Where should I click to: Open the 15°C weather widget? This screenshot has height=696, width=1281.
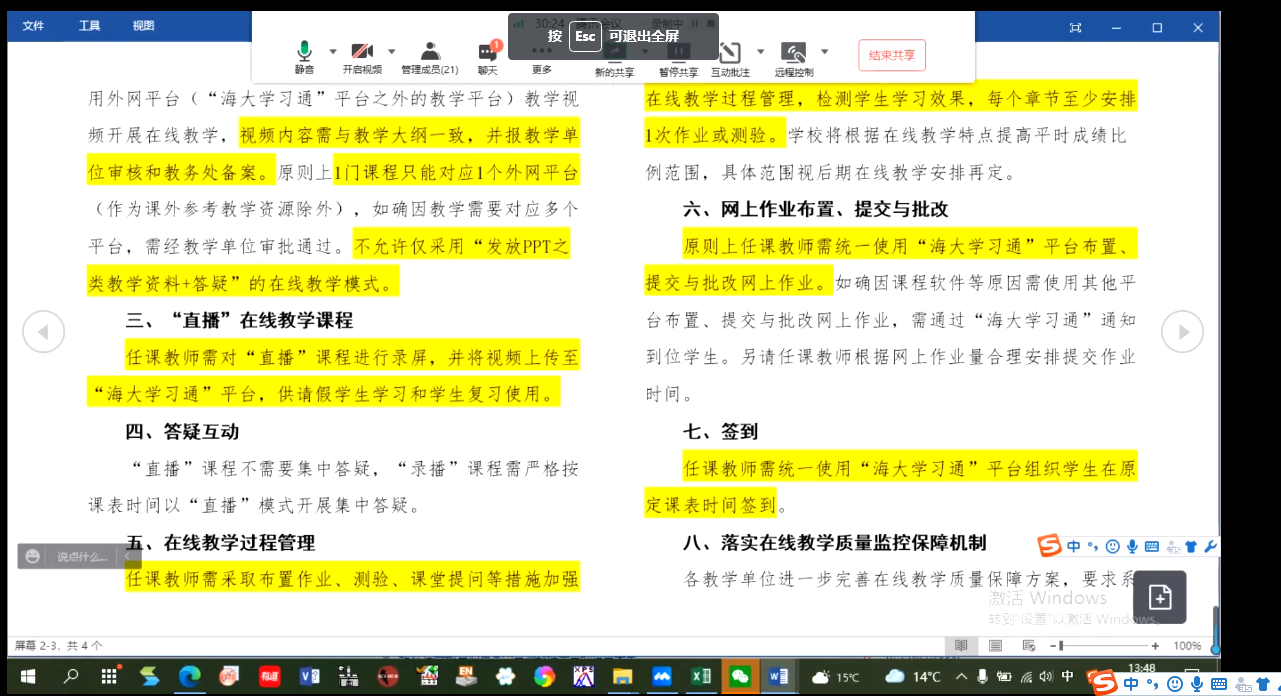pyautogui.click(x=836, y=677)
